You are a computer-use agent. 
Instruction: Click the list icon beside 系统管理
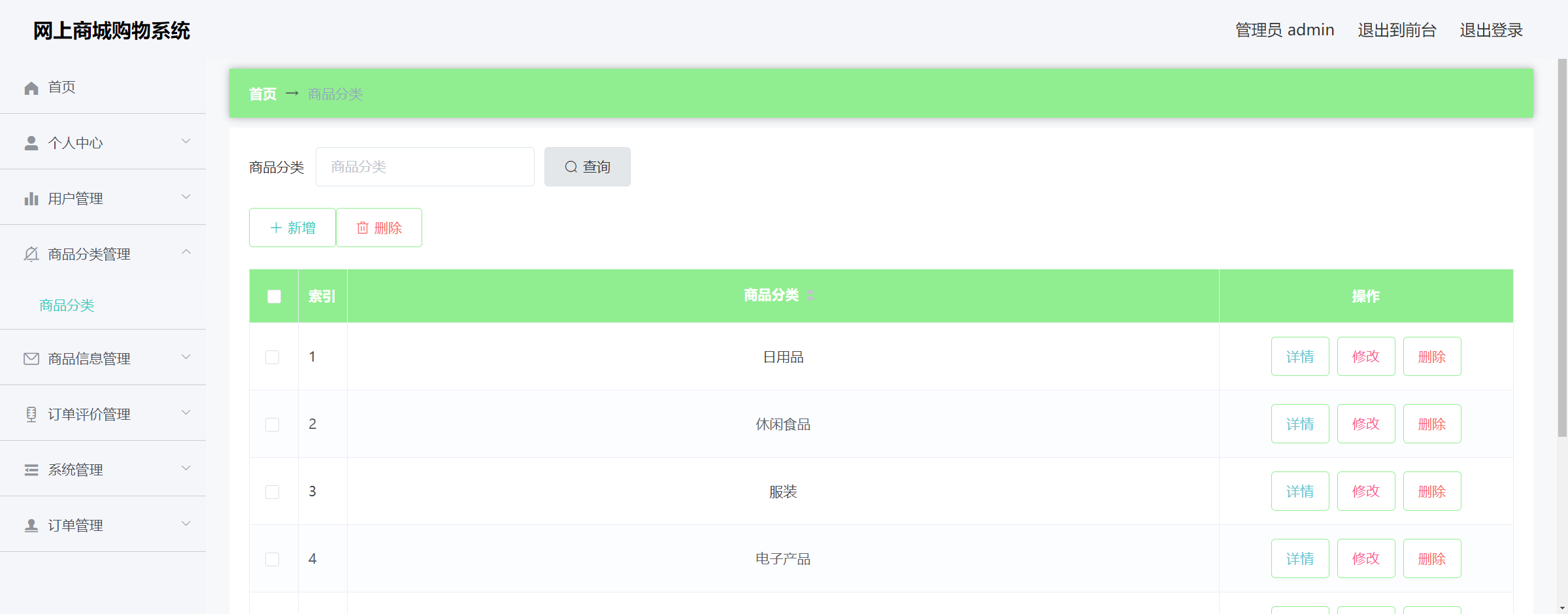[x=31, y=470]
